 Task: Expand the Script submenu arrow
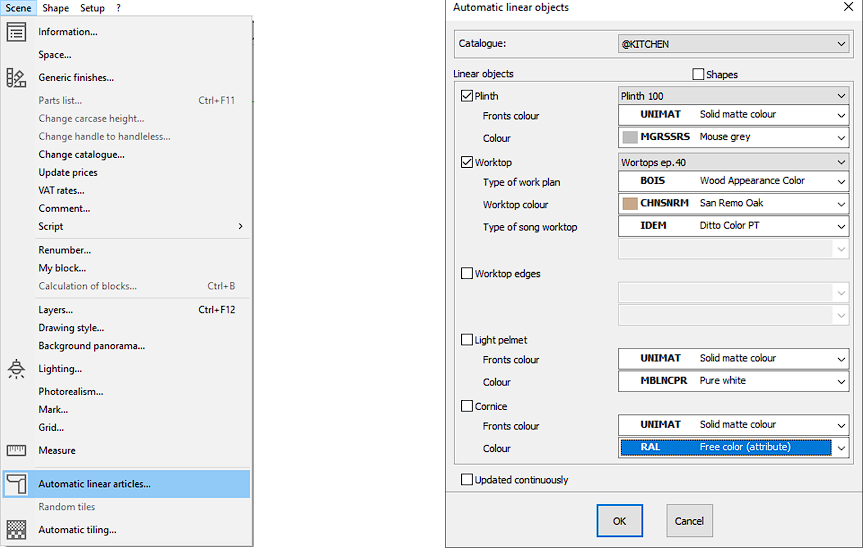(240, 227)
